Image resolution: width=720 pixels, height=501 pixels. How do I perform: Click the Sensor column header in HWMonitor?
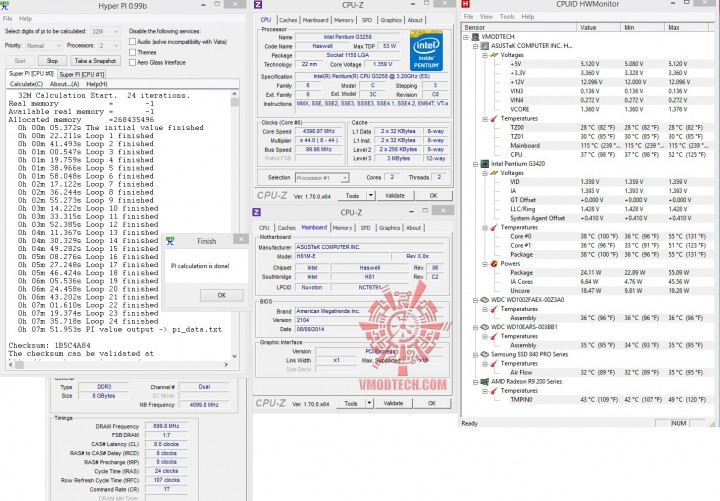pyautogui.click(x=519, y=28)
